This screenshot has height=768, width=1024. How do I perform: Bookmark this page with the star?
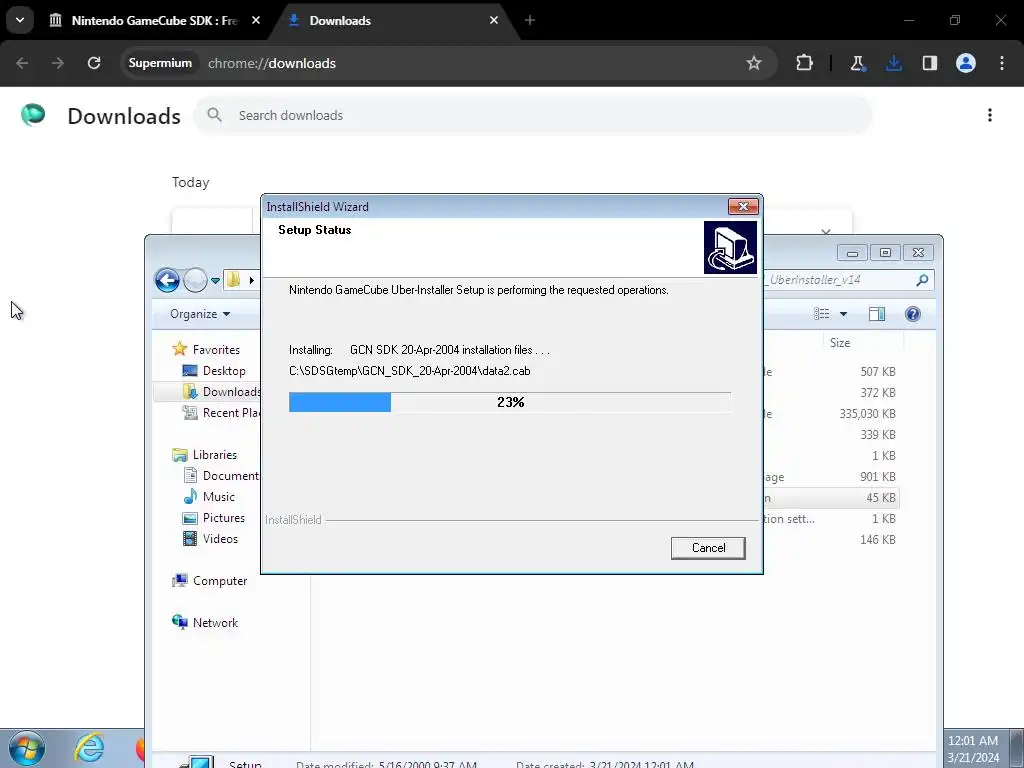[x=754, y=63]
